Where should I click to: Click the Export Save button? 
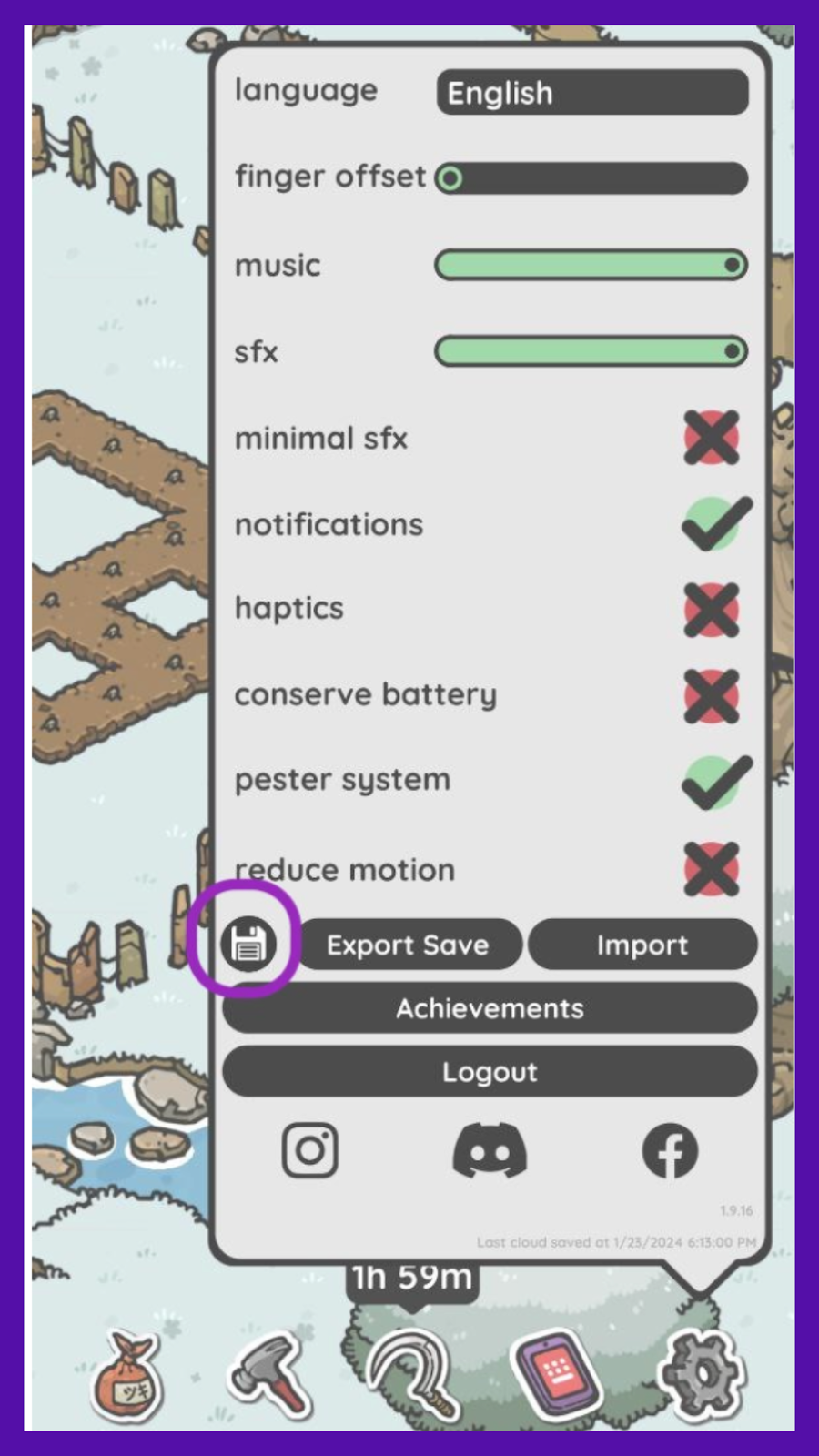point(409,945)
